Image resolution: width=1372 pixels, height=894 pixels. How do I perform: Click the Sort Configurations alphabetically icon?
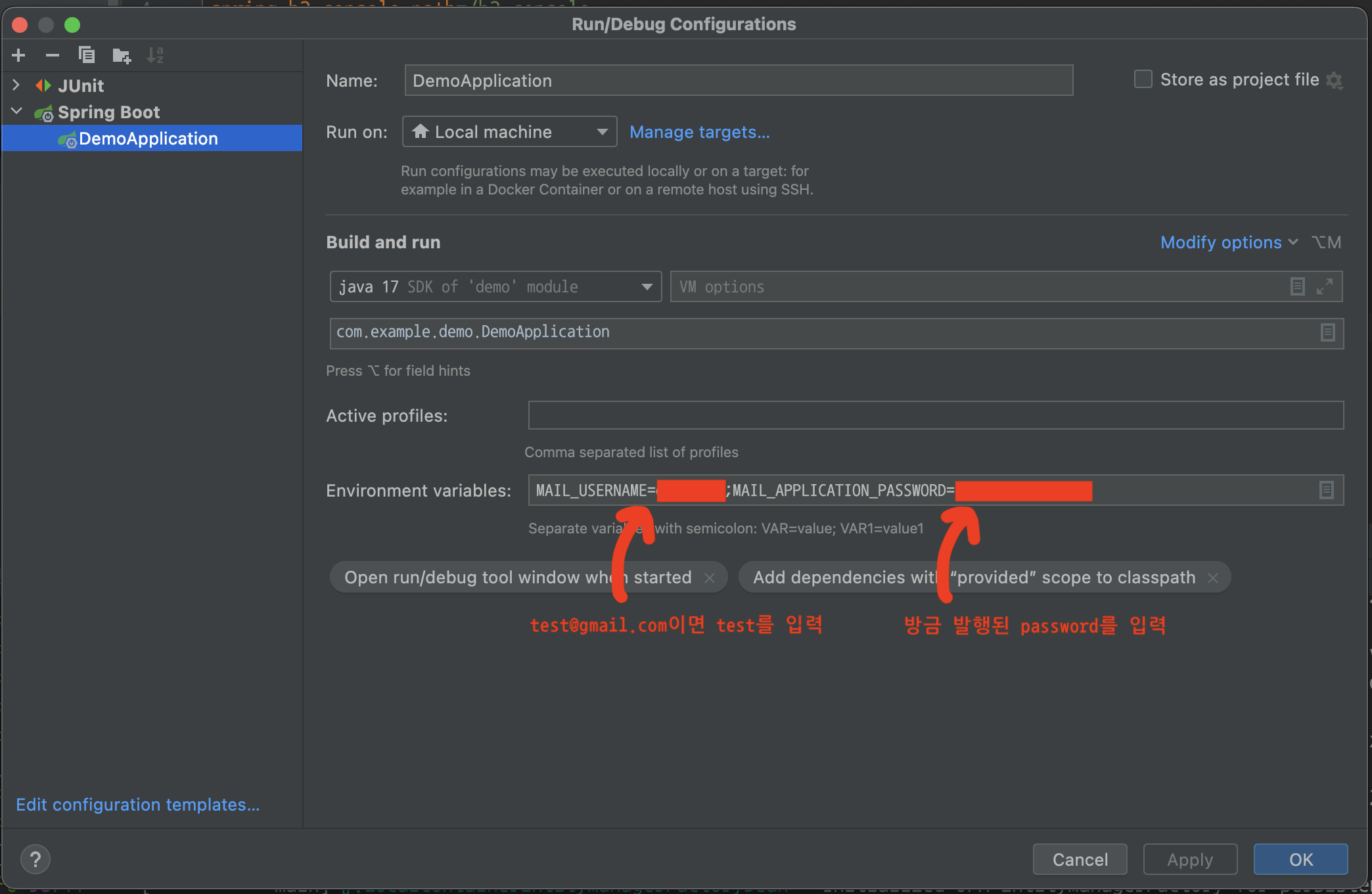155,55
